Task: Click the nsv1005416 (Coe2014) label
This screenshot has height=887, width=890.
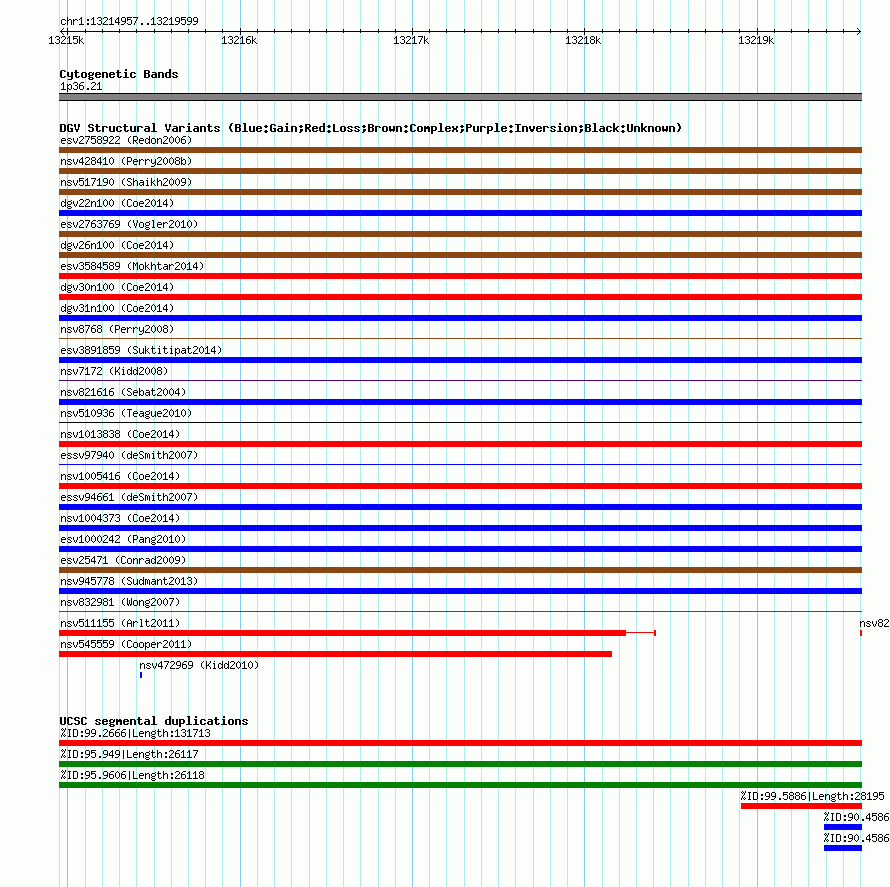Action: point(120,476)
